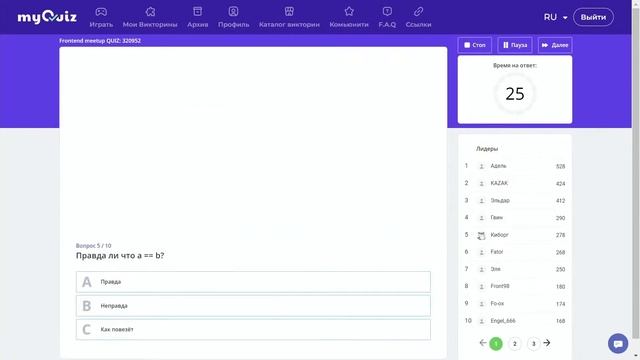This screenshot has width=640, height=360.
Task: Pause the quiz with Пауза
Action: (515, 45)
